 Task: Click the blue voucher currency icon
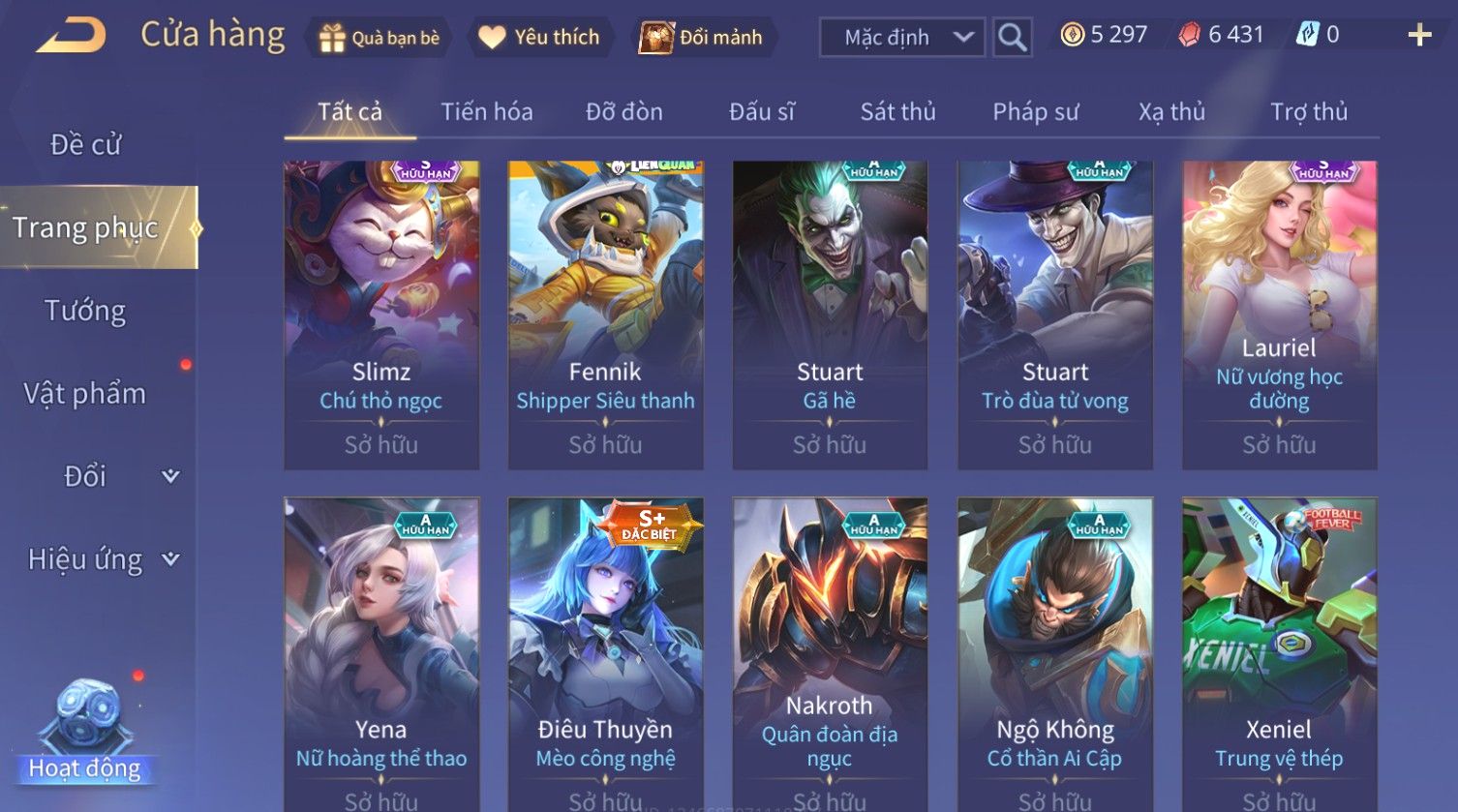[1307, 35]
